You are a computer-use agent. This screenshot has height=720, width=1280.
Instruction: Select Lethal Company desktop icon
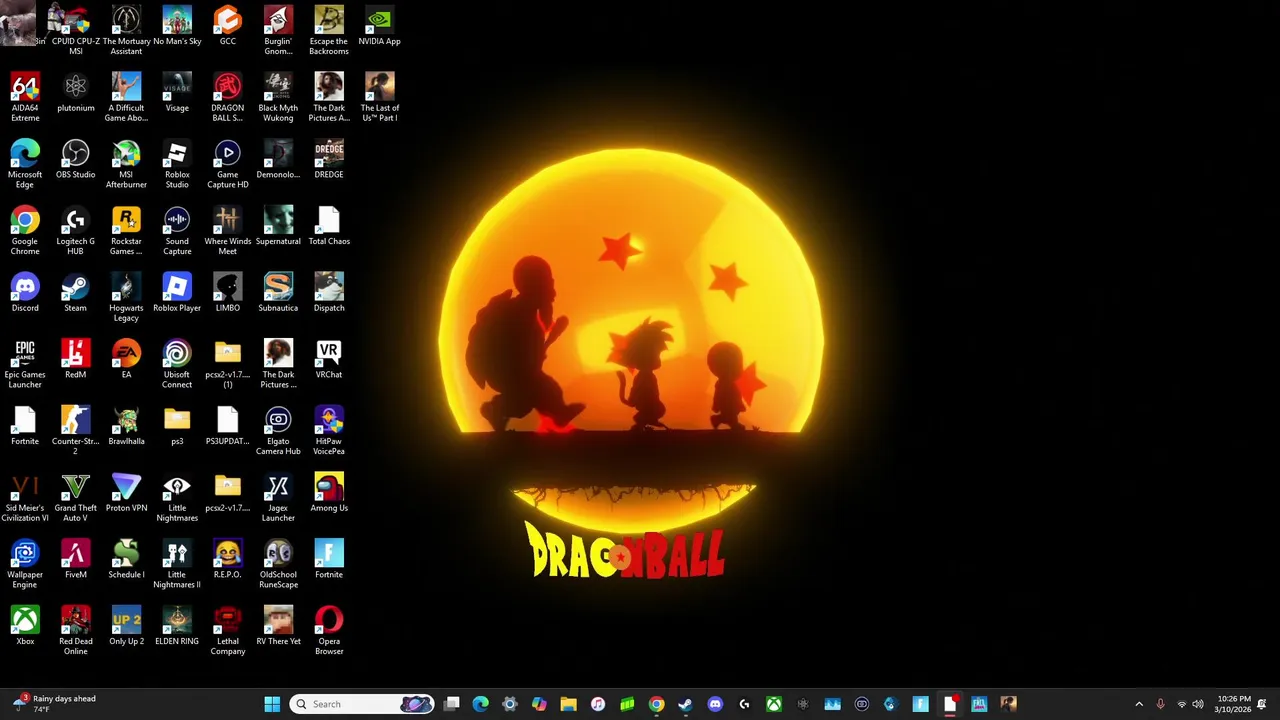(x=228, y=630)
